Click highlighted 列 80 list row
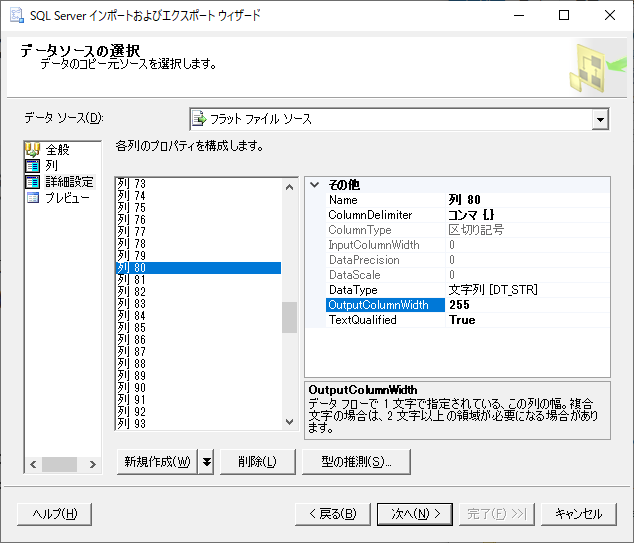 pyautogui.click(x=199, y=268)
